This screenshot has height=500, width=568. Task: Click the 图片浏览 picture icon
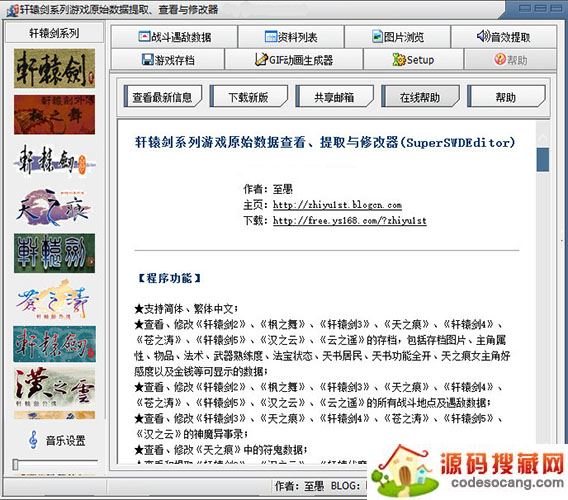(x=377, y=36)
